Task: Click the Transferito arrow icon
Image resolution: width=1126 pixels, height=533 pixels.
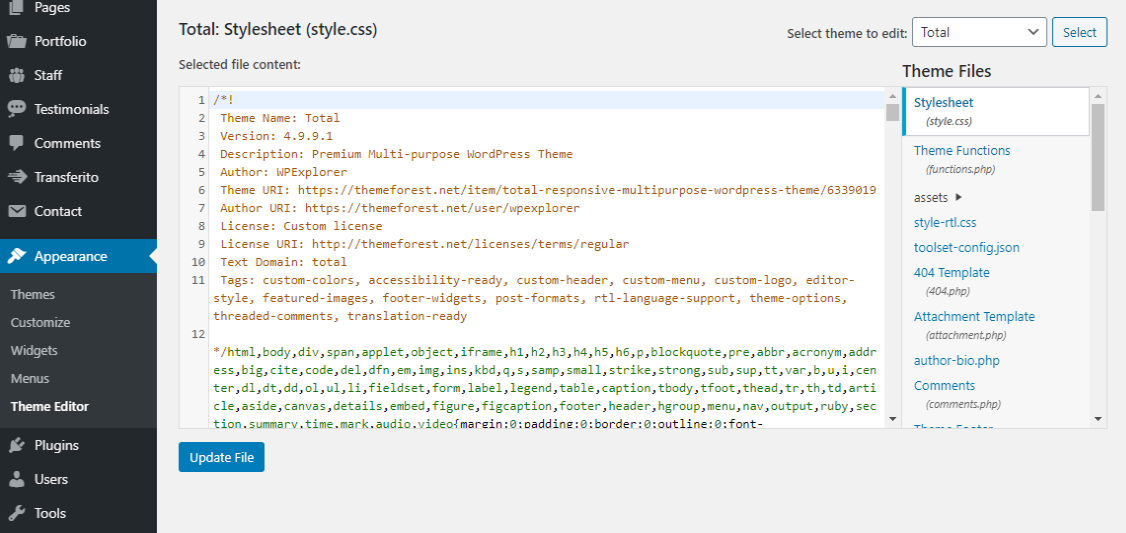Action: click(x=17, y=178)
